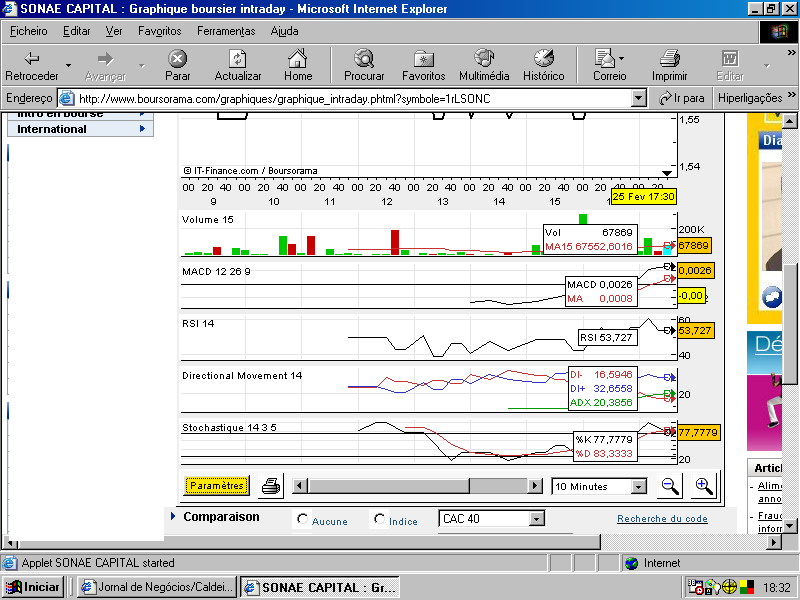Screen dimensions: 800x600
Task: Click SONAE CAPITAL taskbar window button
Action: [x=320, y=587]
